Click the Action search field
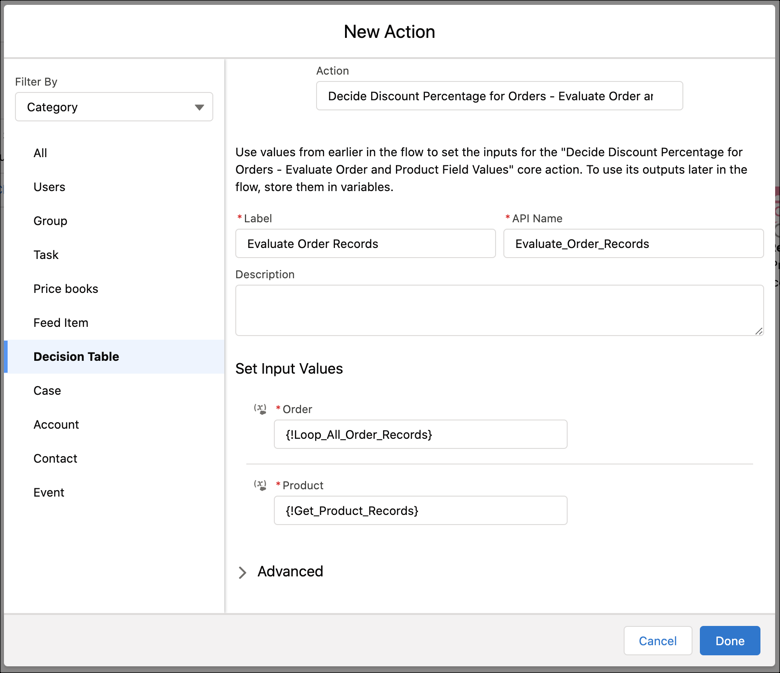This screenshot has width=780, height=673. [499, 96]
